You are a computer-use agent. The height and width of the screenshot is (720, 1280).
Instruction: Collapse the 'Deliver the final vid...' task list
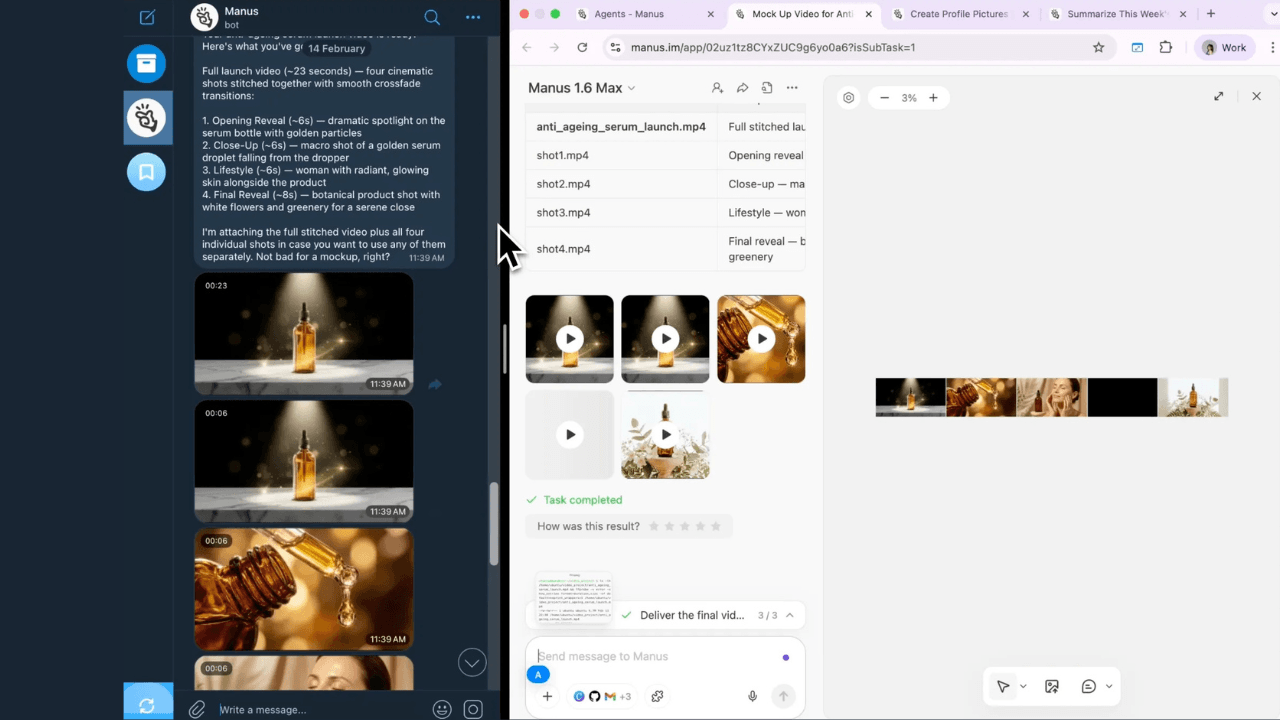[790, 615]
